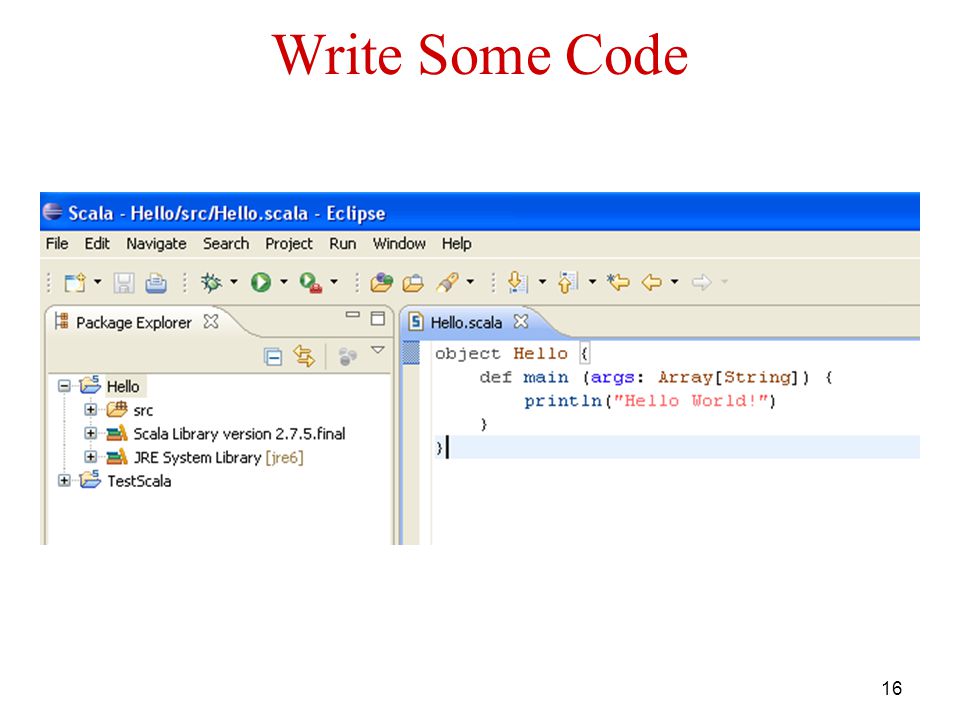This screenshot has width=960, height=720.
Task: Close the Hello.scala editor tab
Action: pyautogui.click(x=521, y=321)
